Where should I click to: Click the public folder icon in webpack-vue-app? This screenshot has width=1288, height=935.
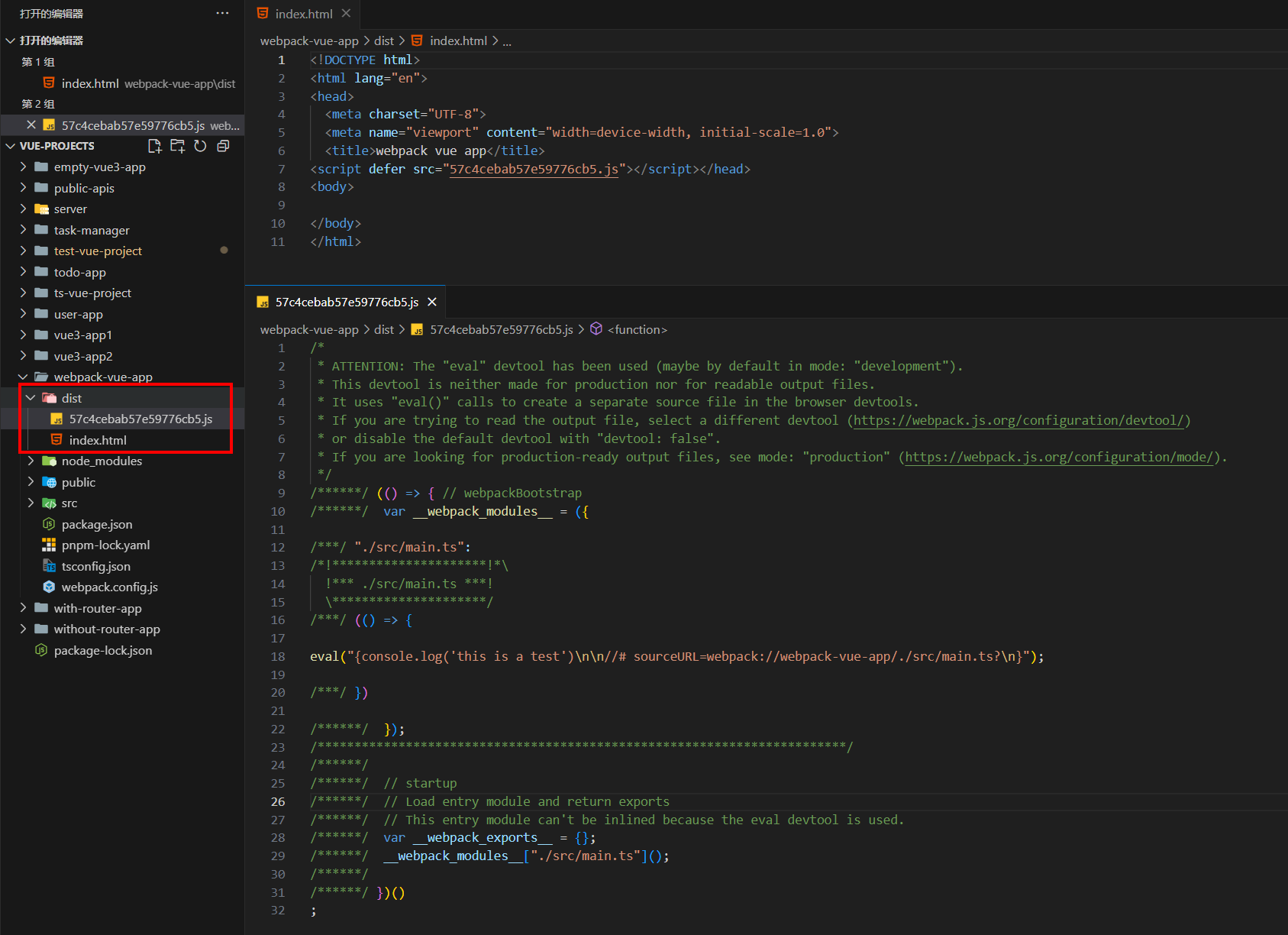(x=49, y=482)
